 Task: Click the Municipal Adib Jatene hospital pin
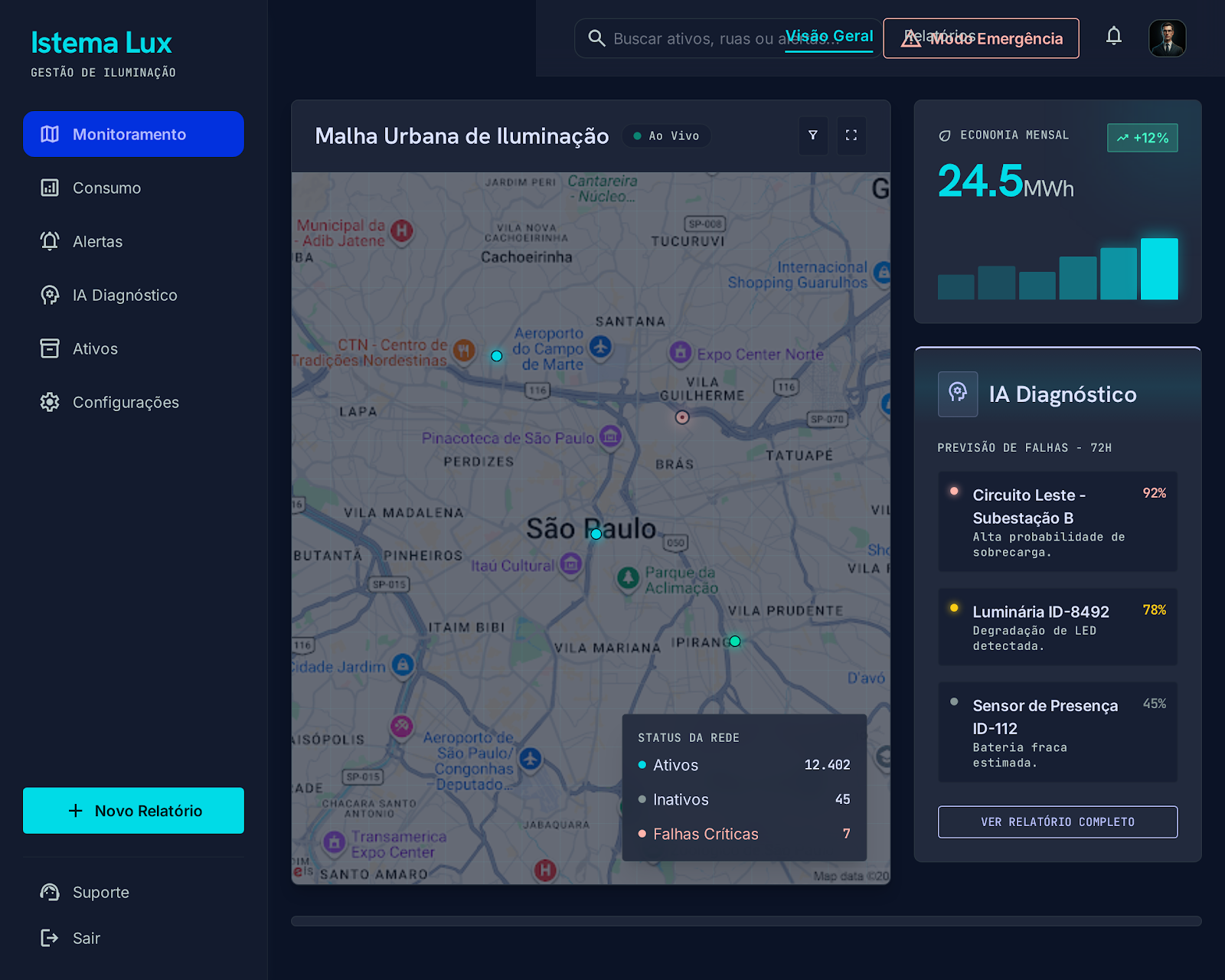click(402, 230)
